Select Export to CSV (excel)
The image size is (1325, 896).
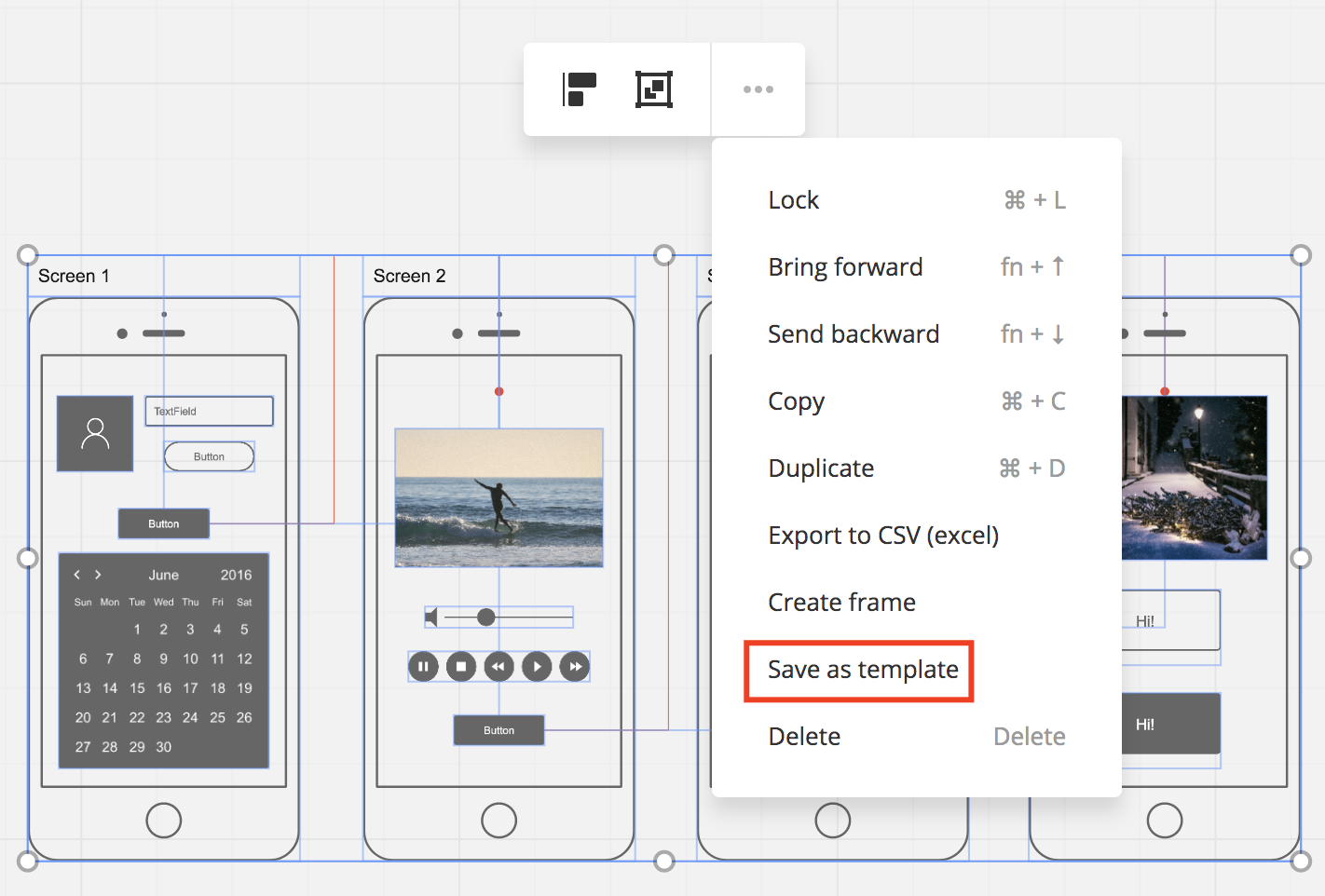click(x=882, y=536)
